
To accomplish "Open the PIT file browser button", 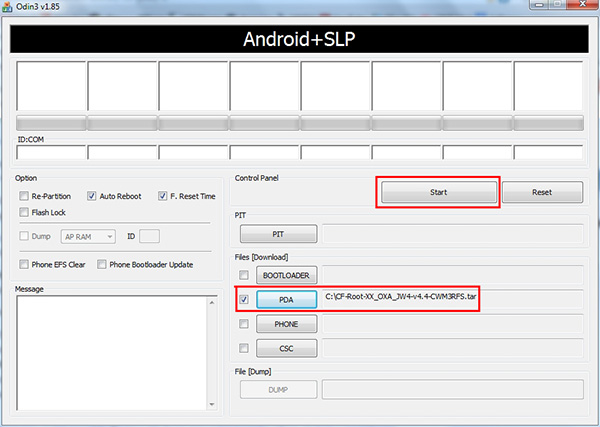I will click(x=279, y=234).
